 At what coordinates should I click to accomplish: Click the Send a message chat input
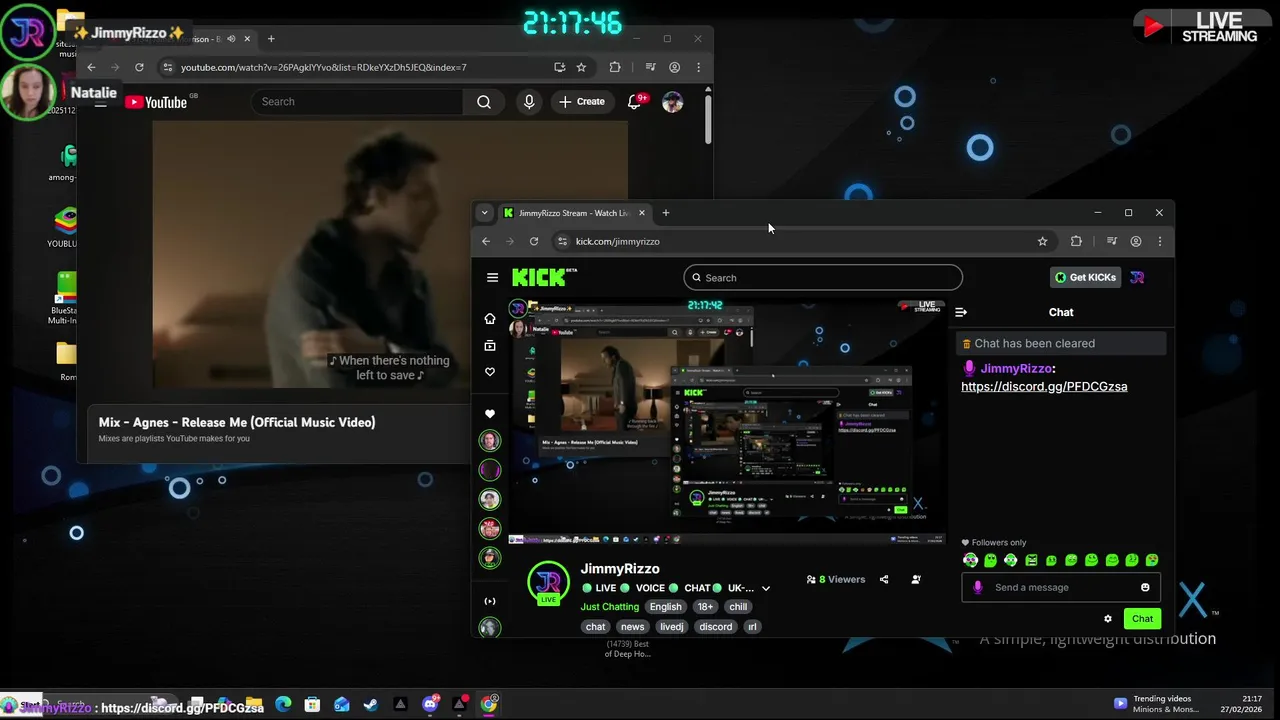click(x=1060, y=587)
